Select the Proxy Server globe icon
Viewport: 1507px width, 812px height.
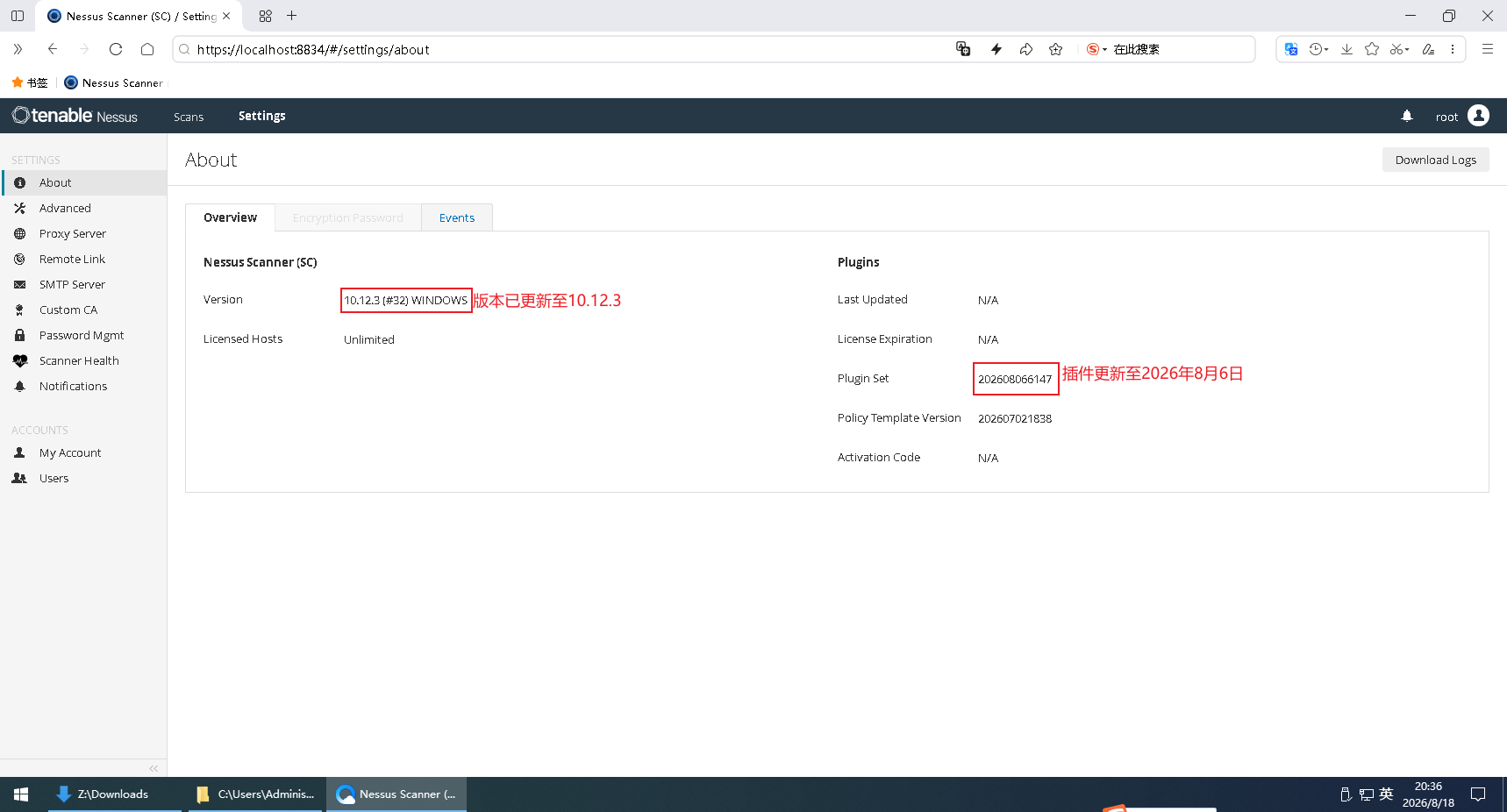pos(19,233)
